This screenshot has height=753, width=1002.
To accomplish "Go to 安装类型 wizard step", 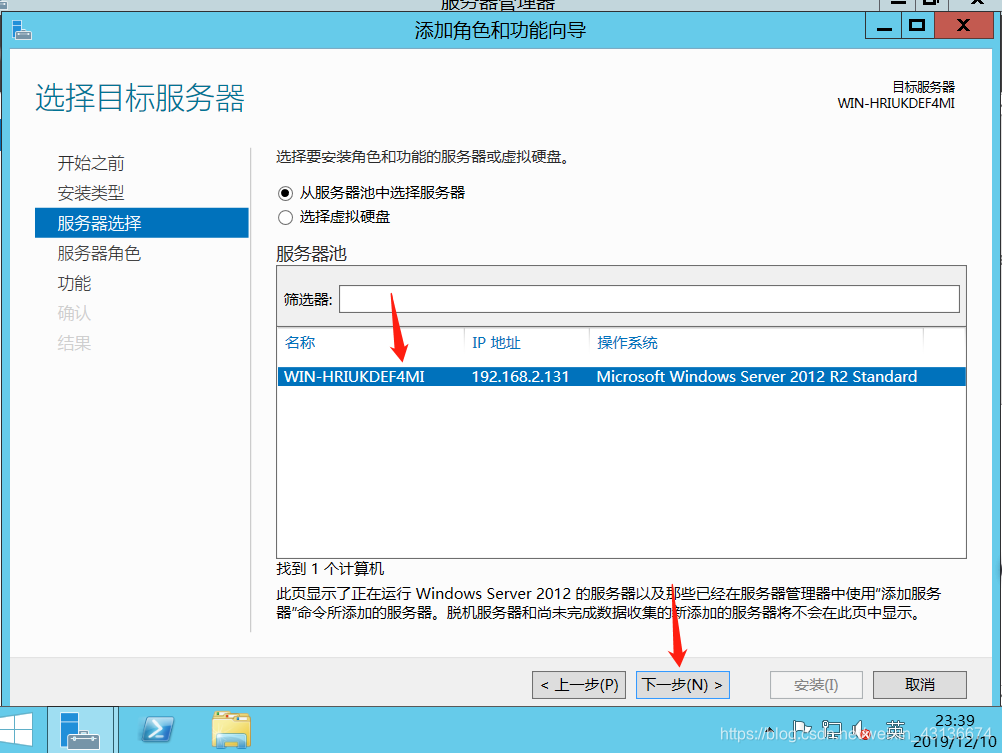I will click(x=91, y=193).
